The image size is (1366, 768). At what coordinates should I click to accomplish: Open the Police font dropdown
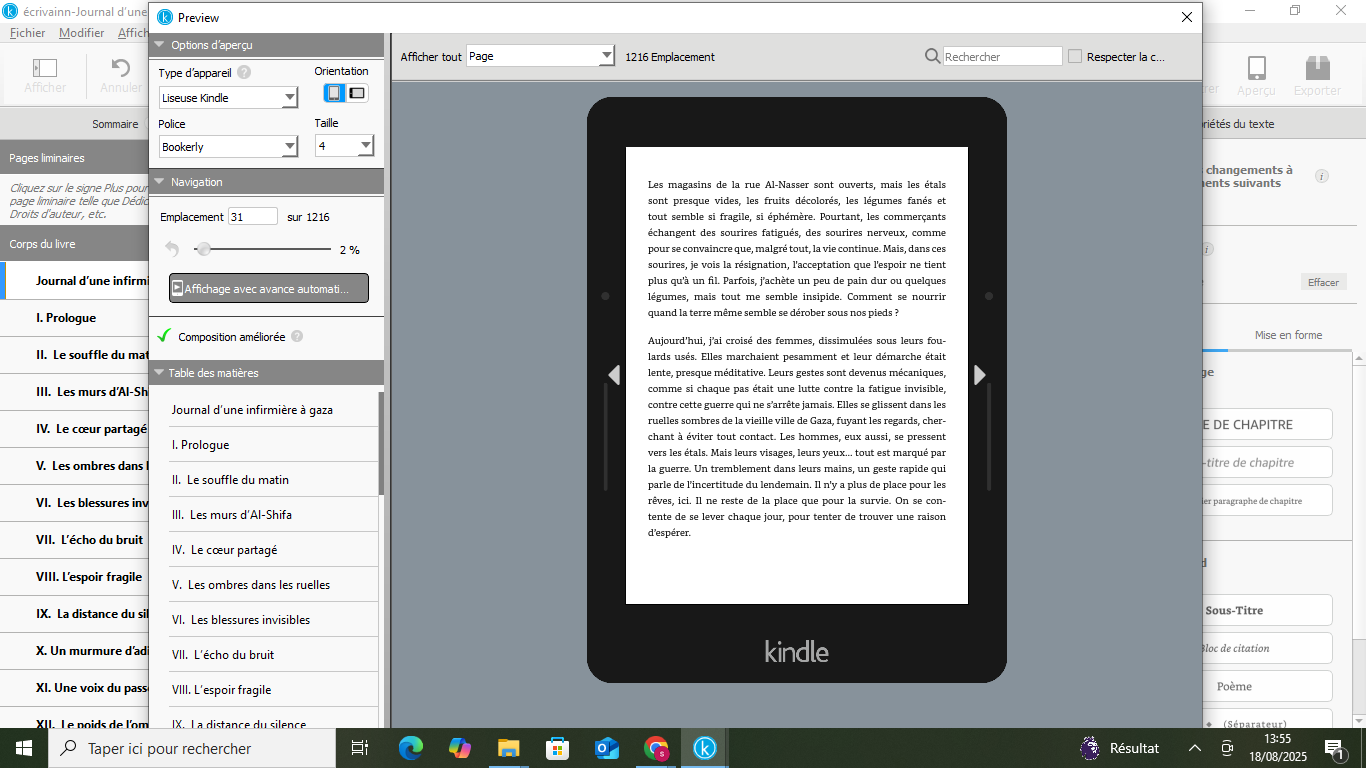(289, 147)
